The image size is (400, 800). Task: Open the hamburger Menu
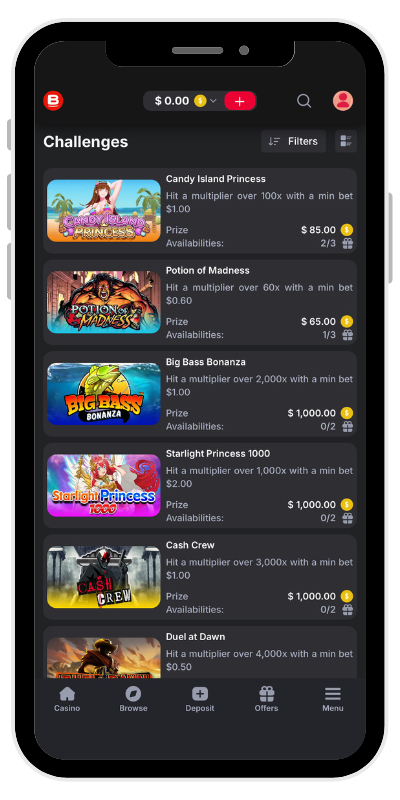pyautogui.click(x=333, y=699)
